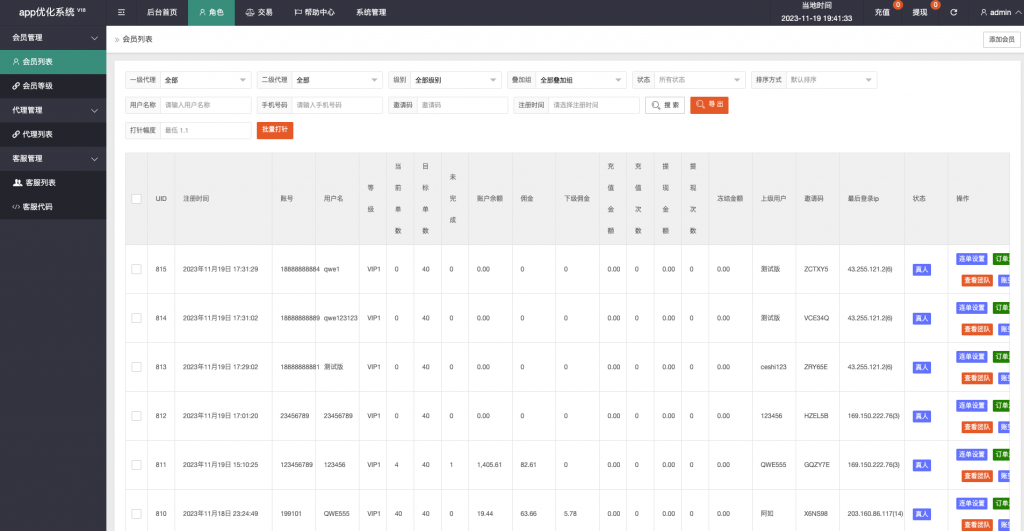1024x531 pixels.
Task: Open the 排序方式 sort dropdown
Action: 831,80
